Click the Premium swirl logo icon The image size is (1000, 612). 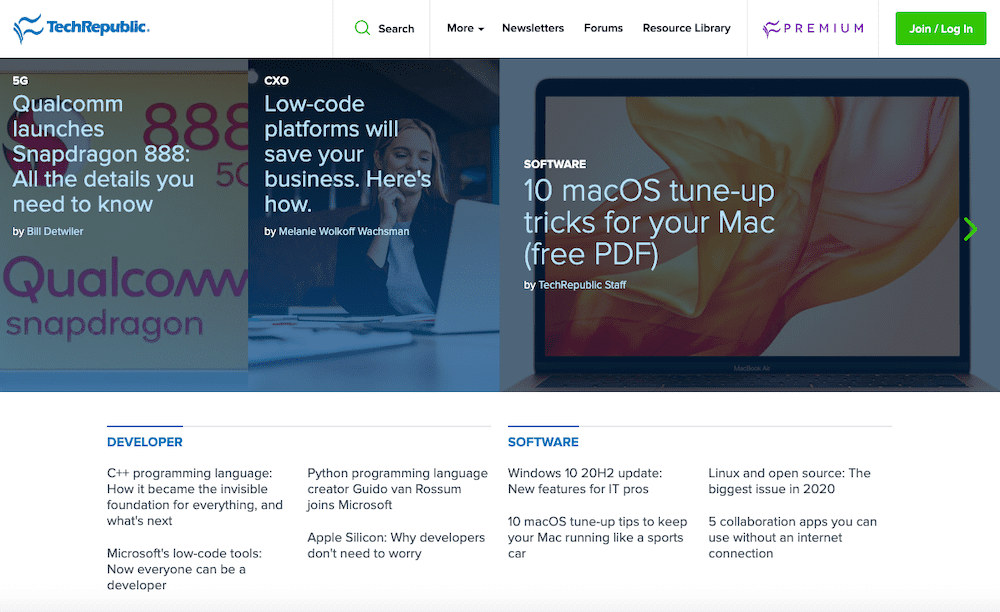pyautogui.click(x=771, y=29)
